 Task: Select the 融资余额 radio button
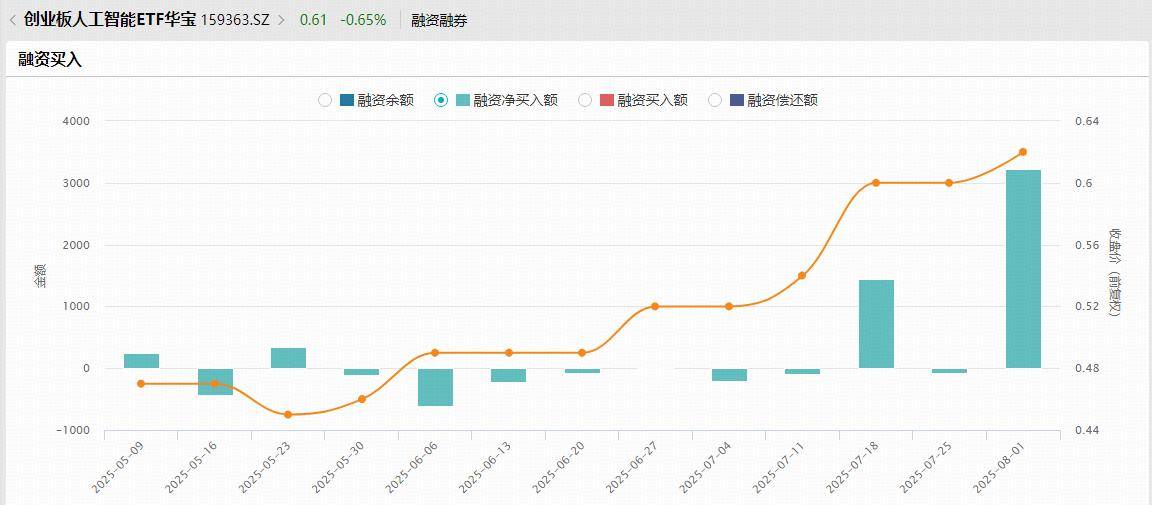325,100
